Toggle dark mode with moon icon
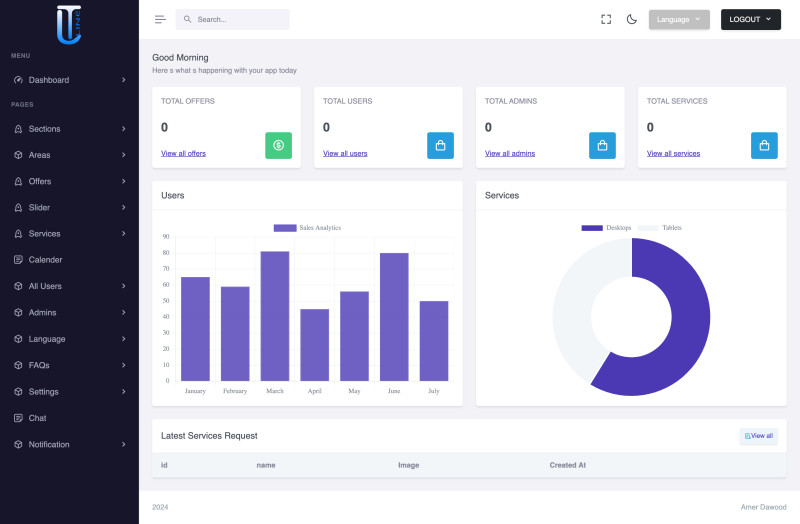The height and width of the screenshot is (524, 800). (632, 19)
